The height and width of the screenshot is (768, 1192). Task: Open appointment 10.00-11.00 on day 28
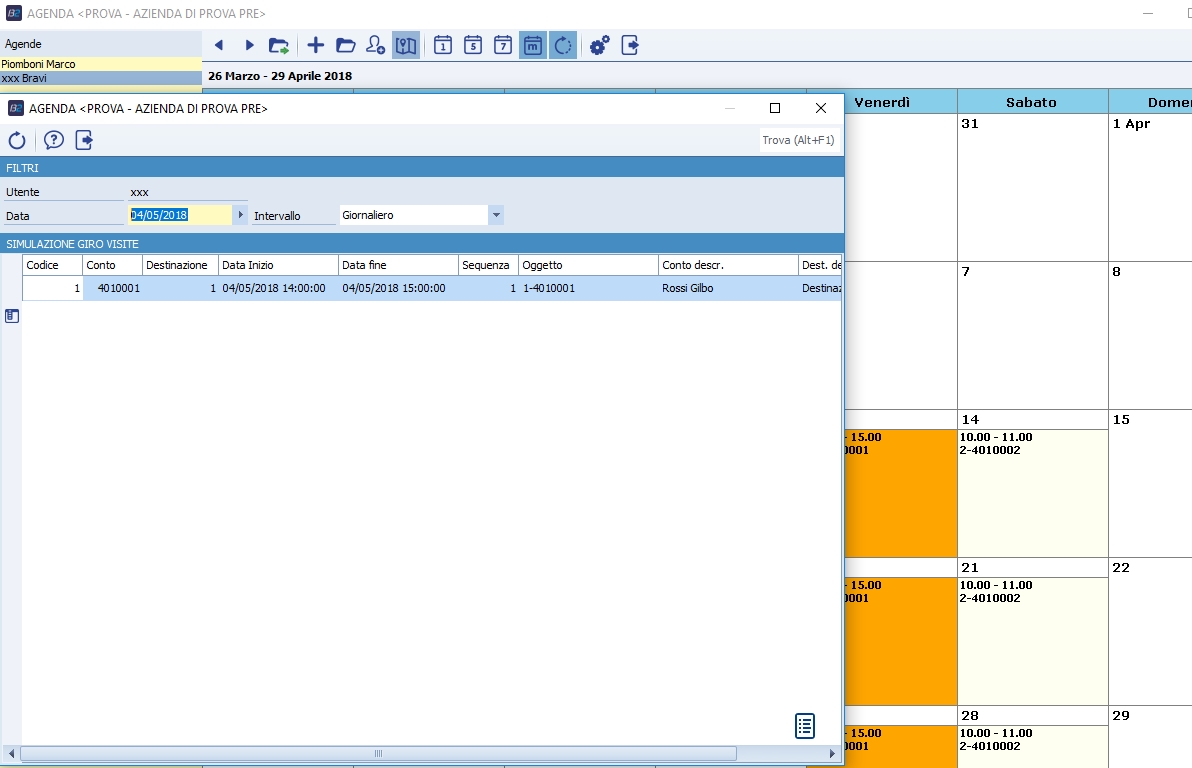pos(1032,747)
